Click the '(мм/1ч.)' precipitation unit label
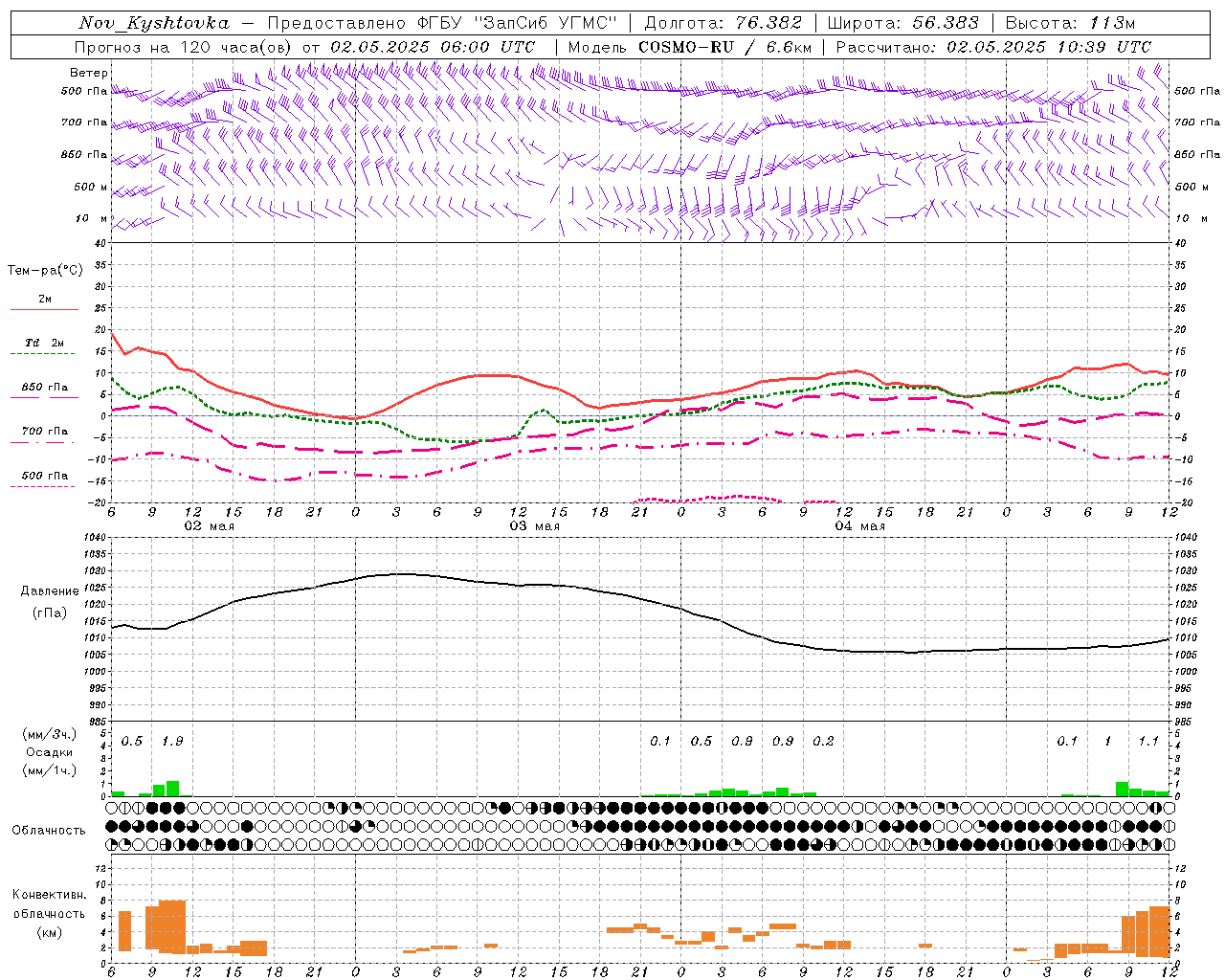1225x980 pixels. [49, 770]
